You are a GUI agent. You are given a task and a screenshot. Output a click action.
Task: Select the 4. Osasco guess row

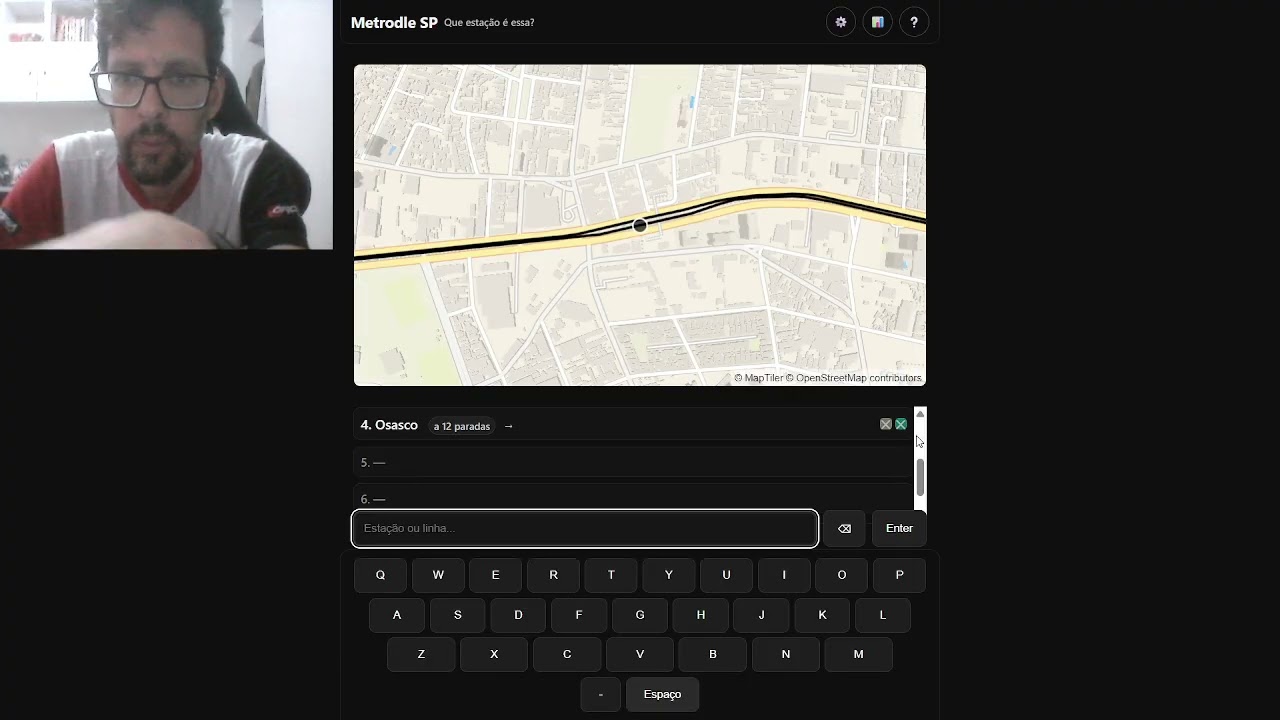click(634, 425)
